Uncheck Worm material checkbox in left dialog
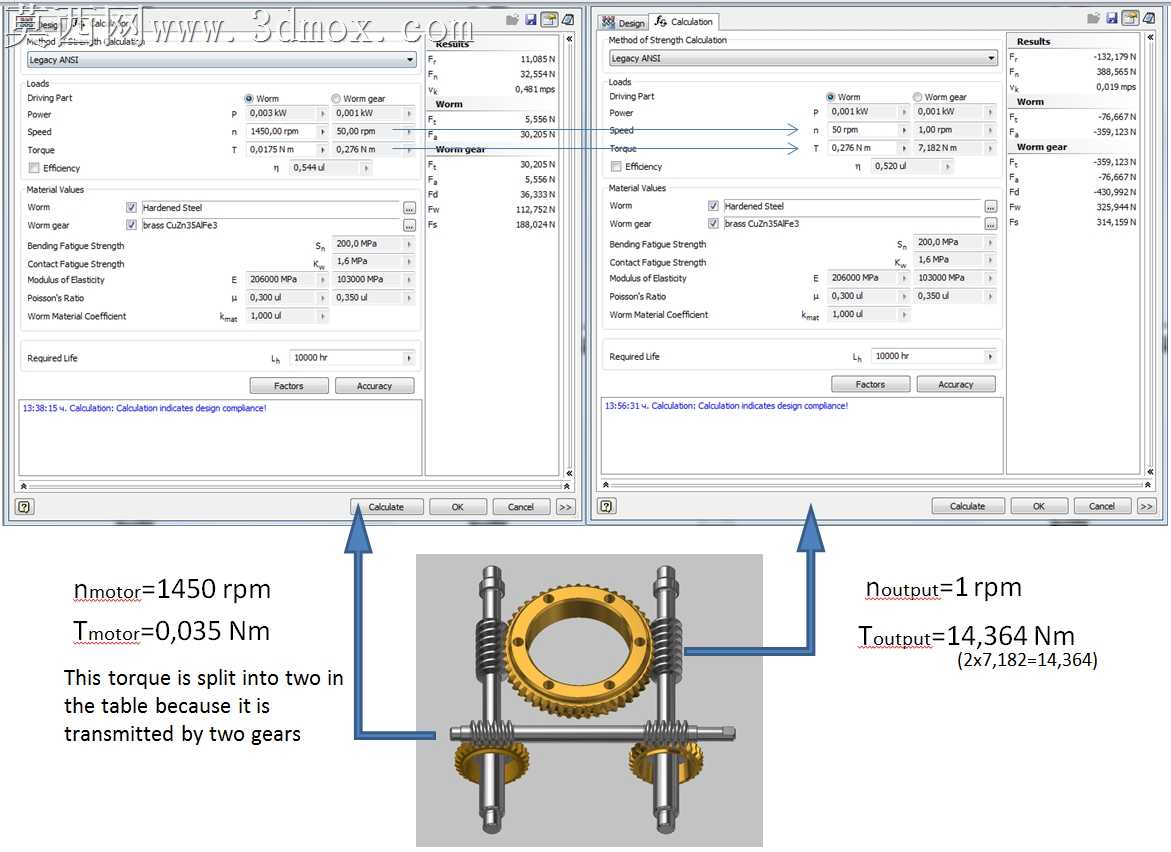The width and height of the screenshot is (1171, 852). pyautogui.click(x=131, y=208)
